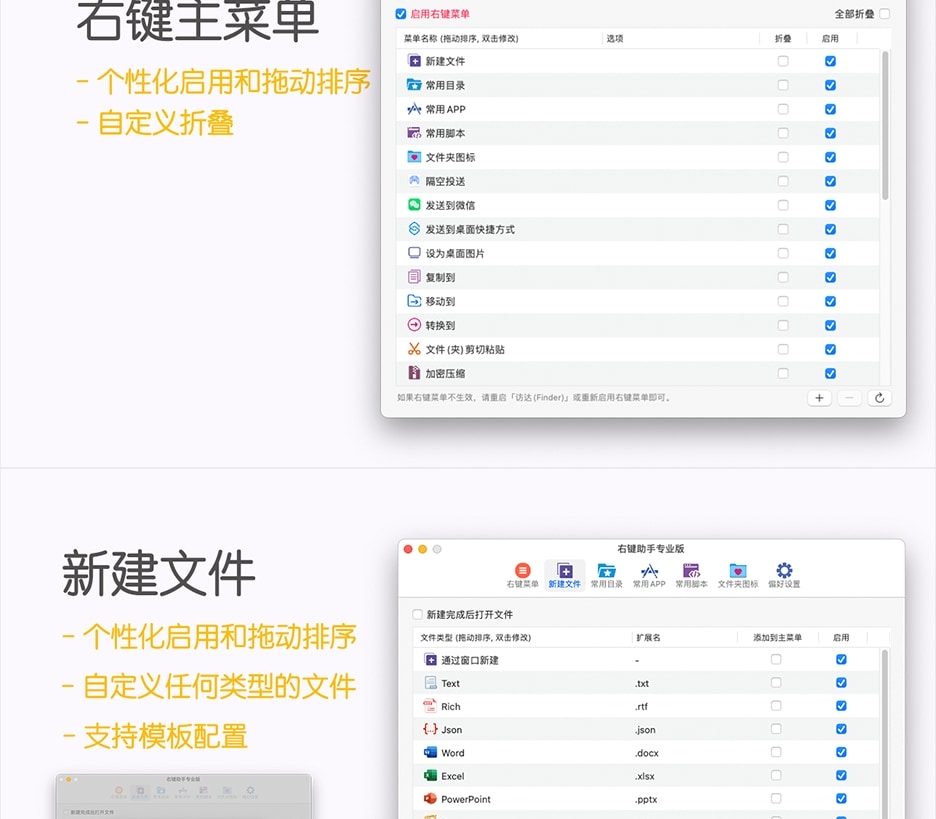The width and height of the screenshot is (936, 819).
Task: Click the 常用目录 folder icon in menu list
Action: [x=414, y=85]
